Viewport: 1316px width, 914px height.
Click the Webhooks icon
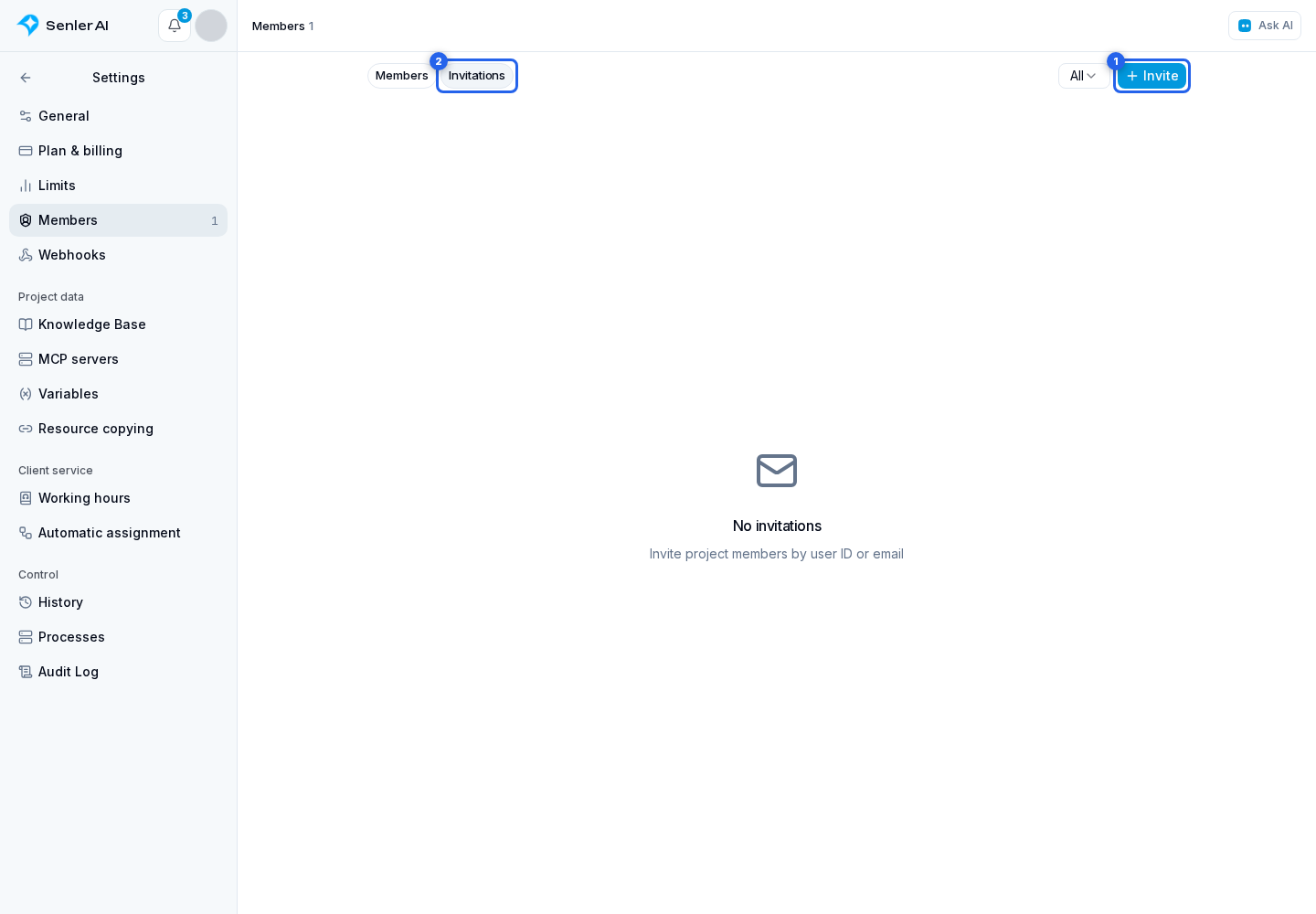[x=26, y=255]
